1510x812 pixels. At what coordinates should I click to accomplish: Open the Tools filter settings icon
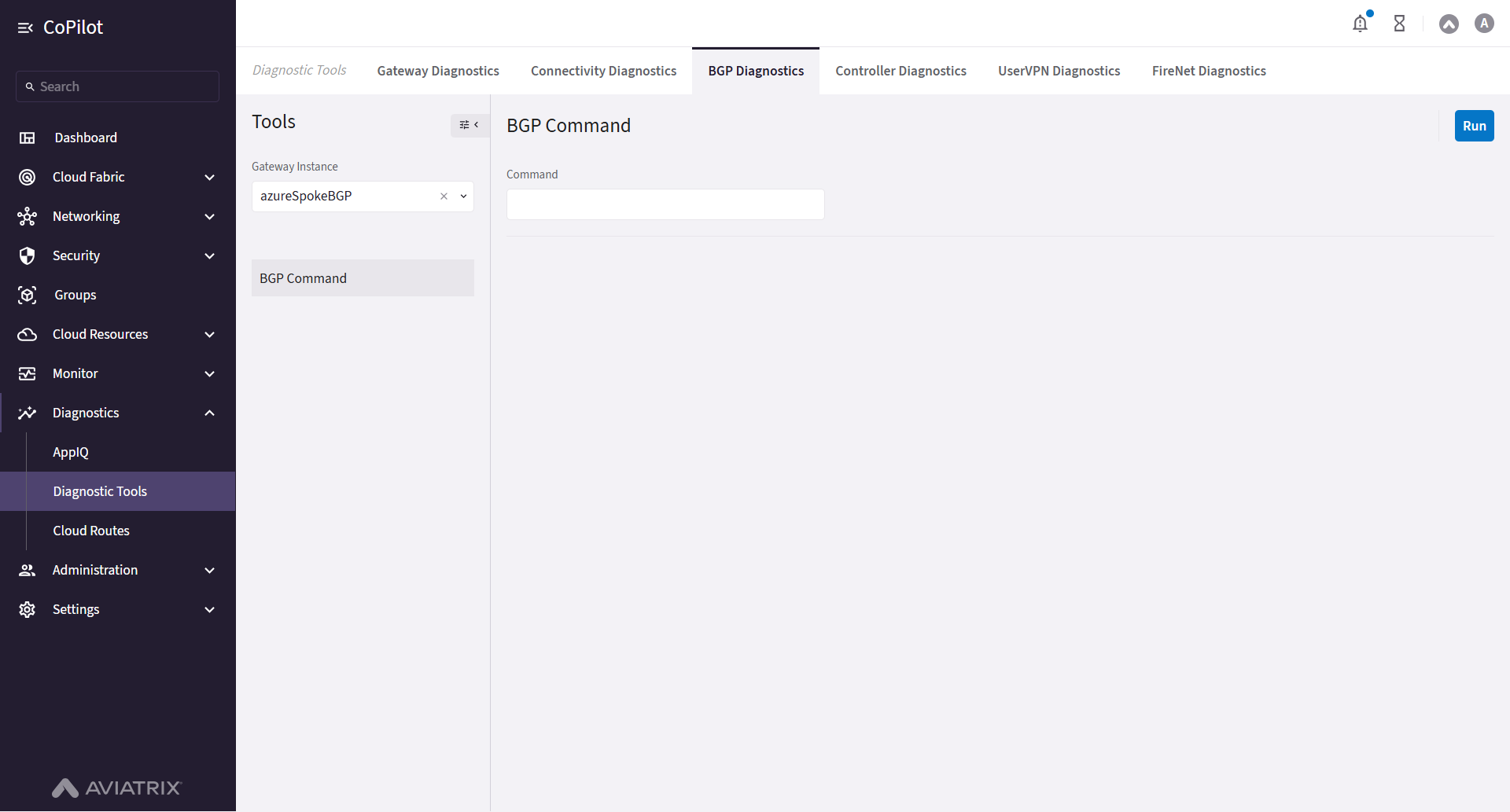[465, 125]
